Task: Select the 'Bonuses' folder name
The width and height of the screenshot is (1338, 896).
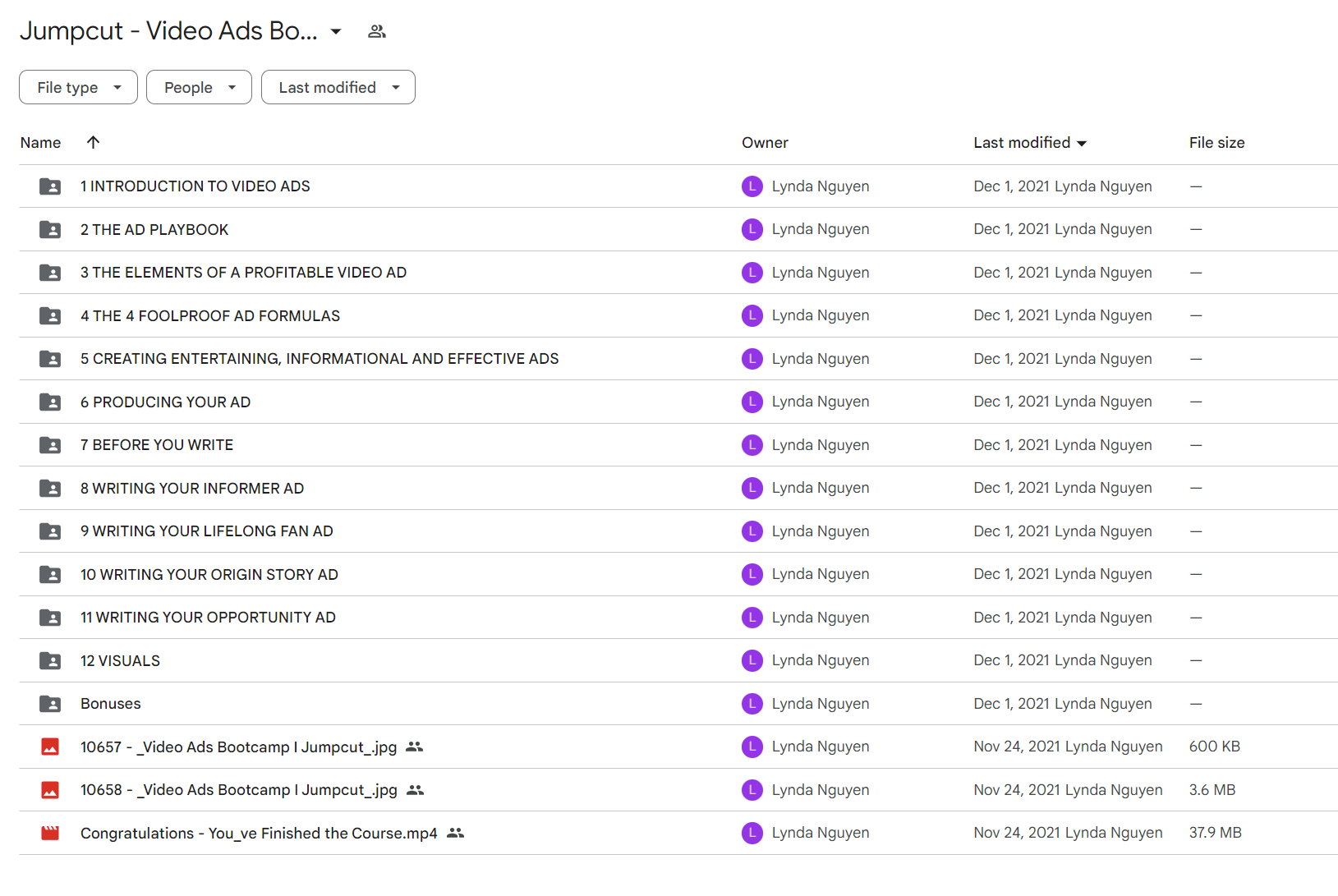Action: (111, 704)
